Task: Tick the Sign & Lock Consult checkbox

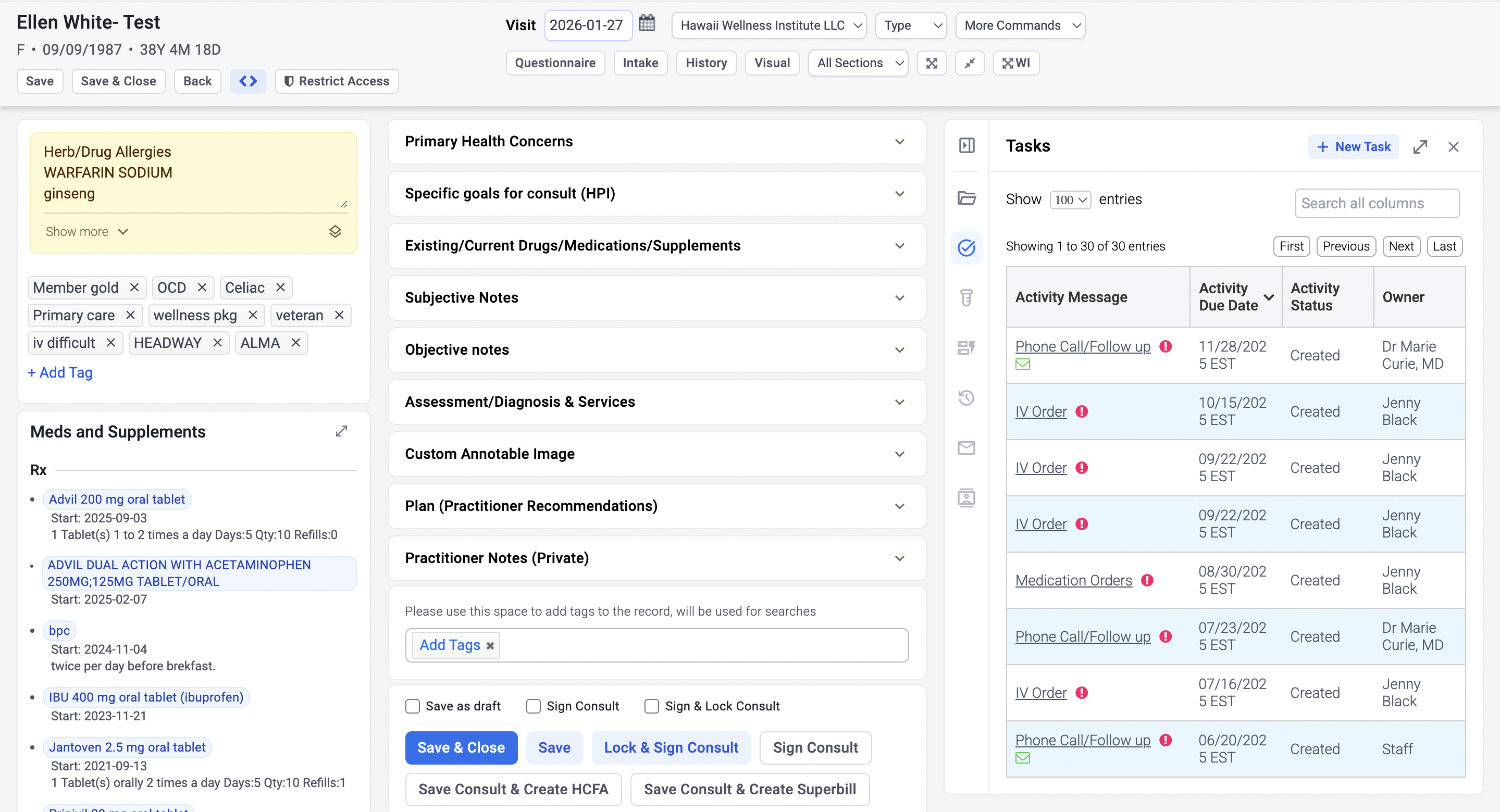Action: [x=652, y=706]
